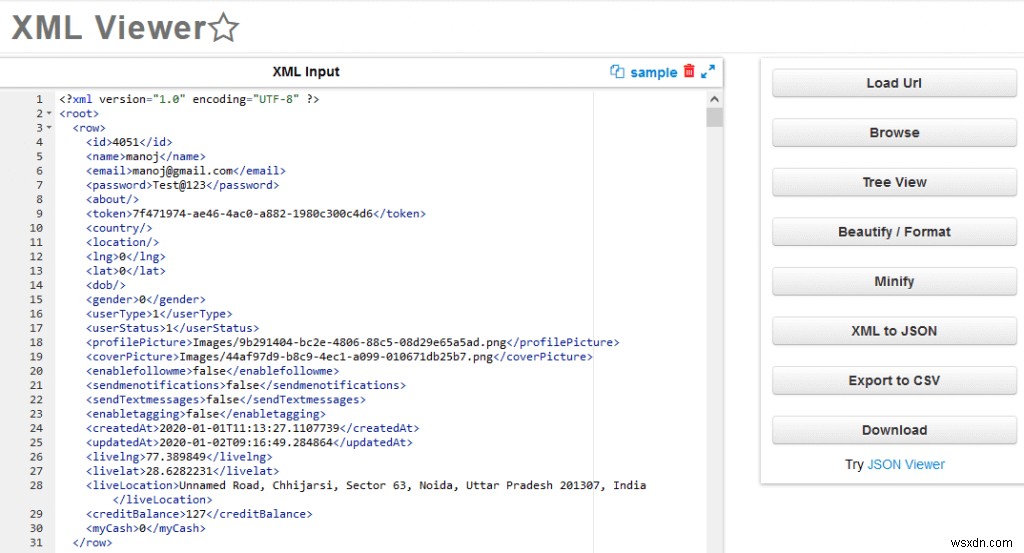Click the xml declaration line text
Viewport: 1024px width, 553px height.
(189, 99)
